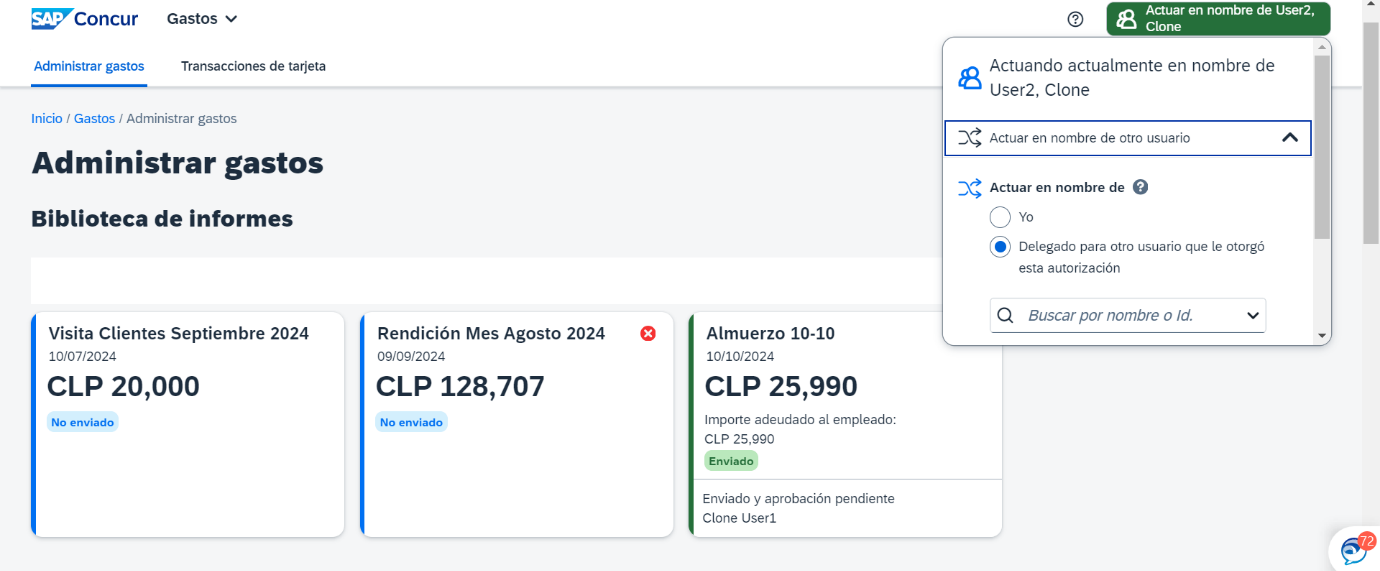Switch to Transacciones de tarjeta tab
The width and height of the screenshot is (1380, 571).
[x=253, y=66]
